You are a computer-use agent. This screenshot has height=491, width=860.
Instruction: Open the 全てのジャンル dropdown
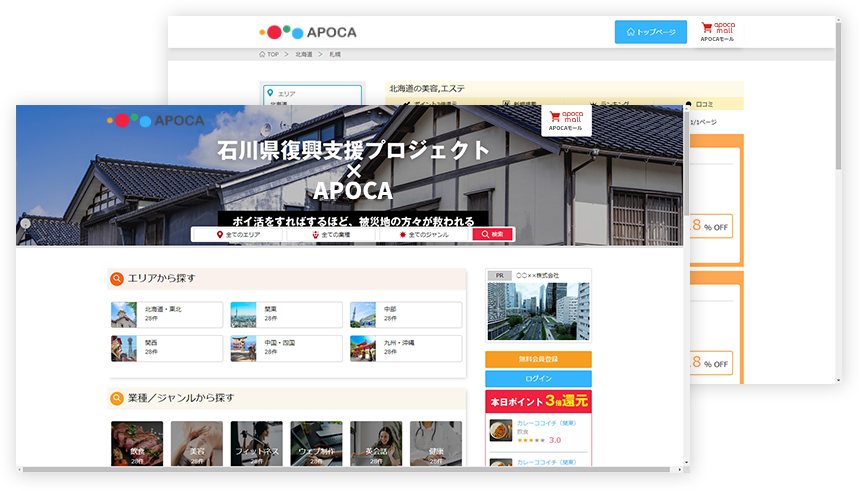[424, 234]
